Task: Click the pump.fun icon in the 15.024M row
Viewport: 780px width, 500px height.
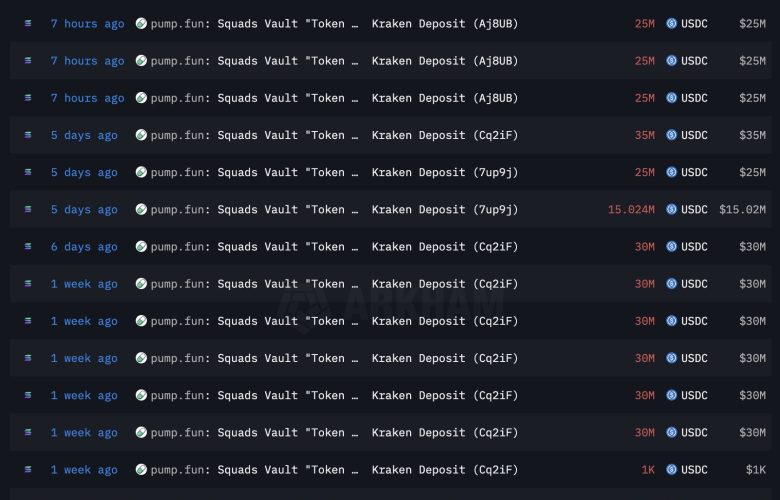Action: click(x=141, y=210)
